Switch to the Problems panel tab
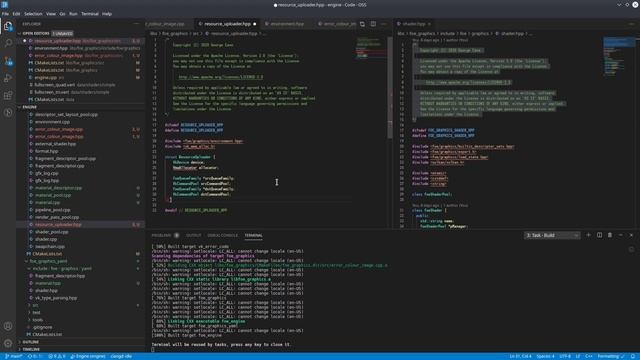The height and width of the screenshot is (360, 640). click(x=161, y=235)
